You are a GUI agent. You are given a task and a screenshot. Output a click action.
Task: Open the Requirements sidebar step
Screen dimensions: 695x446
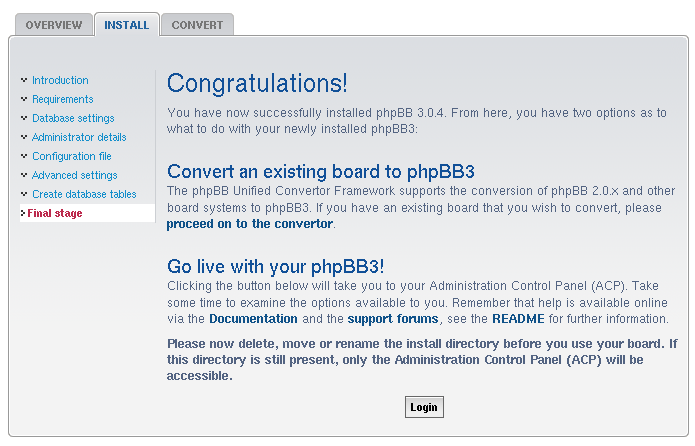[62, 99]
